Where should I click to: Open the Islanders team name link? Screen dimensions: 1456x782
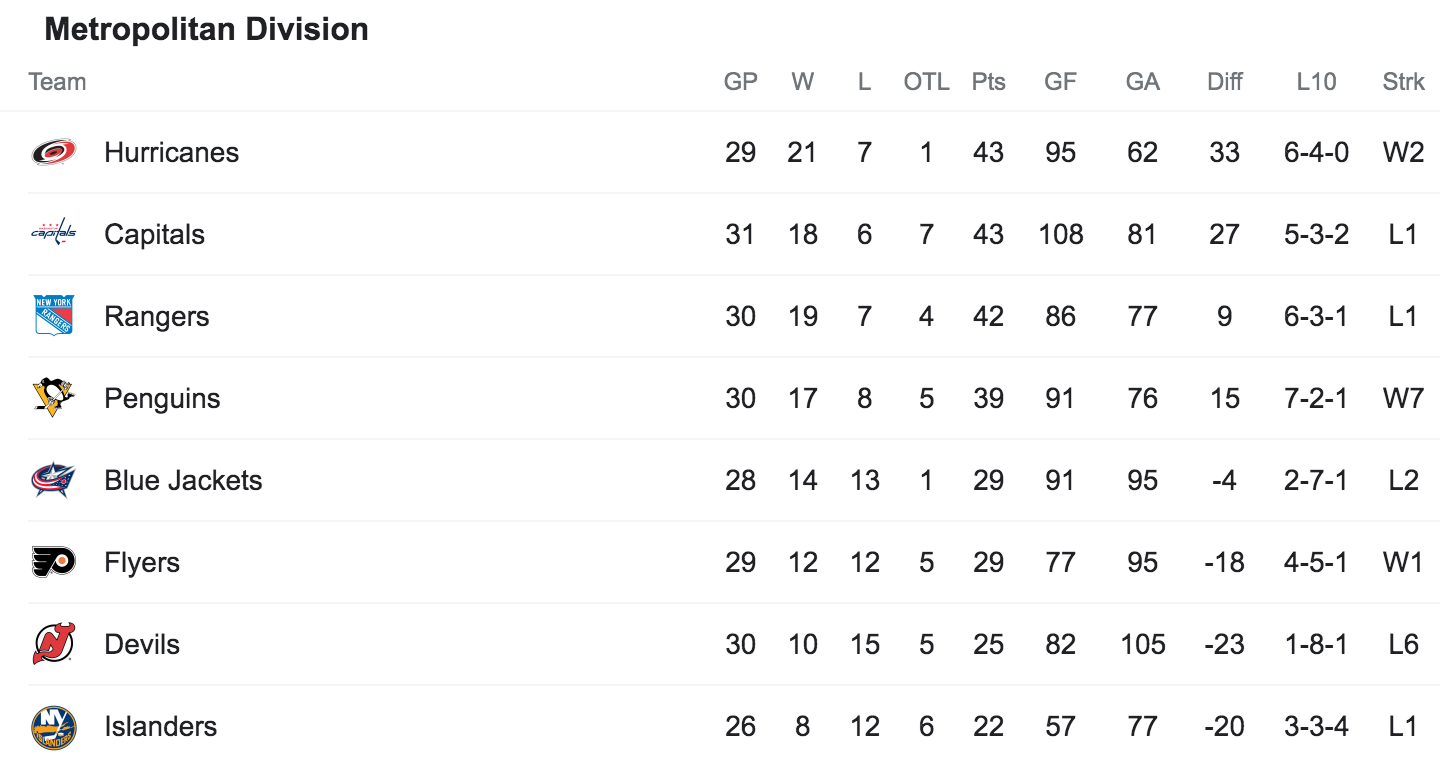pyautogui.click(x=160, y=726)
